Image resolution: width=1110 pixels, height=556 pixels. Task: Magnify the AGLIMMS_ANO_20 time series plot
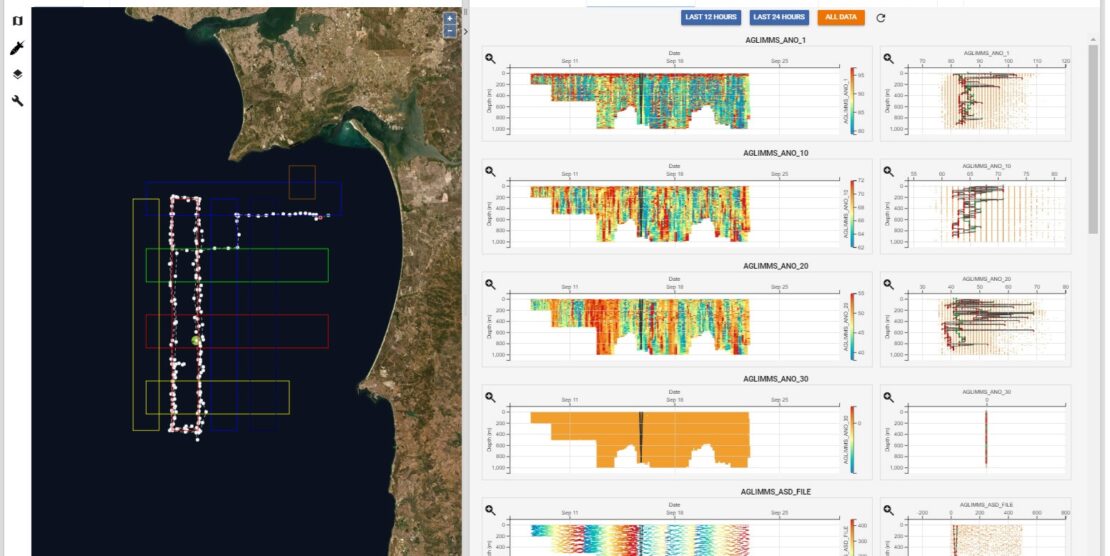(491, 284)
